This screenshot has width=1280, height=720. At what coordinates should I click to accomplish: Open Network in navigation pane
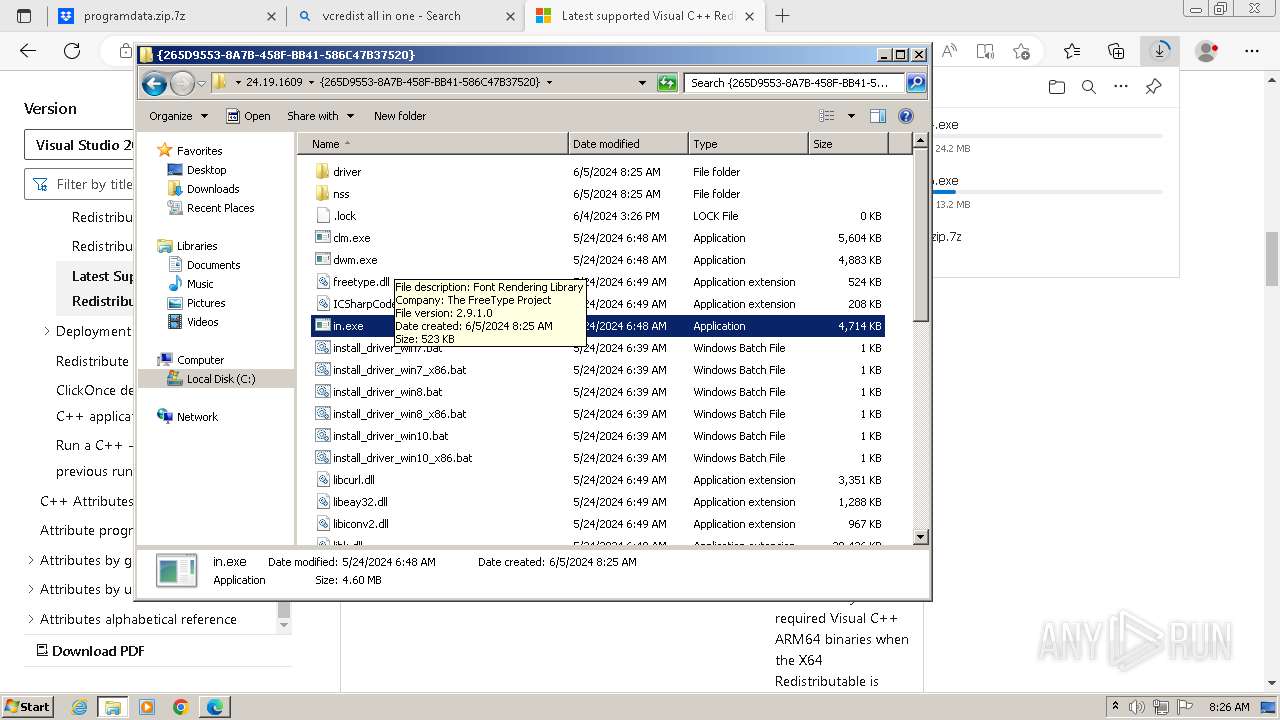tap(197, 417)
